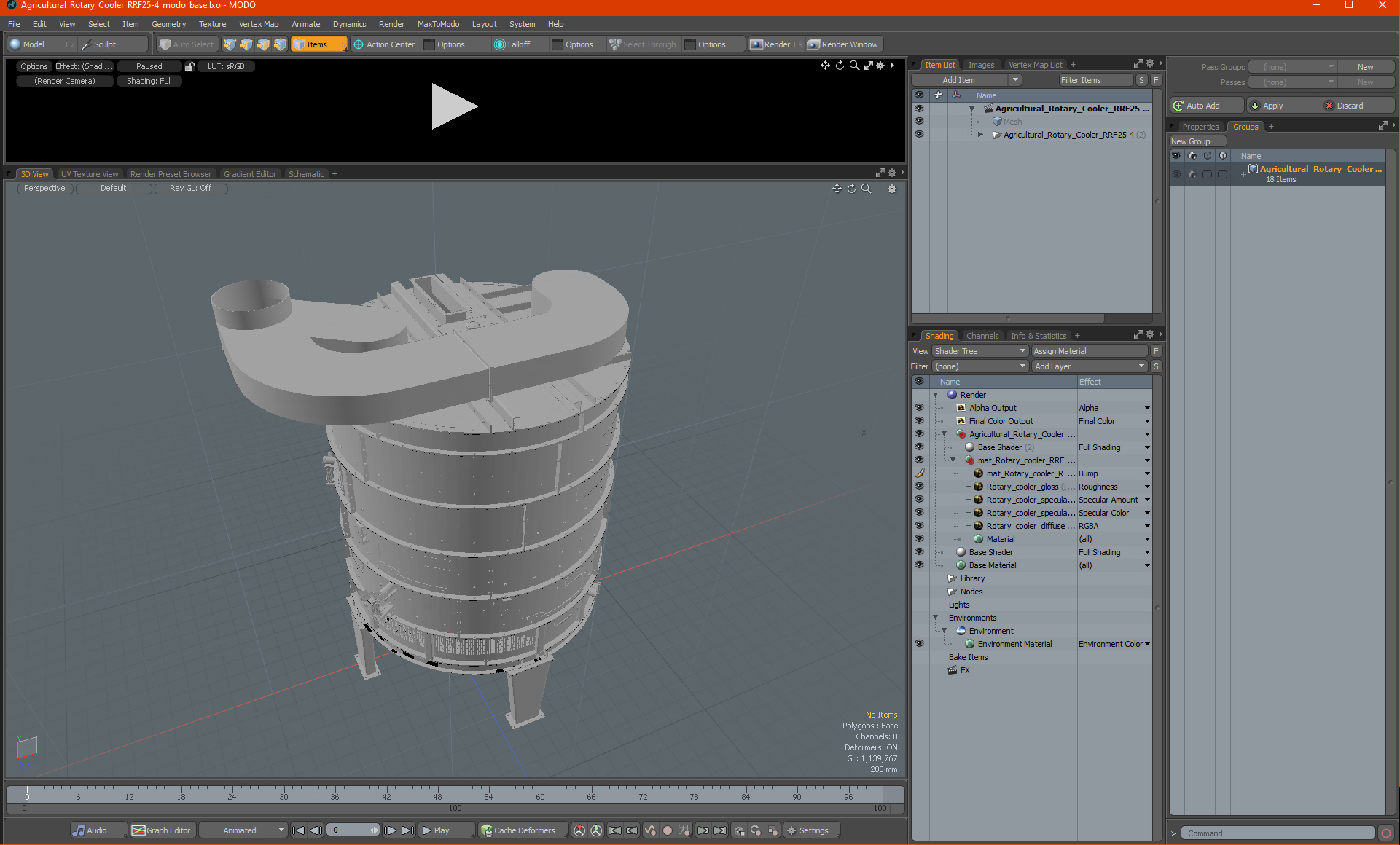Toggle Options checkbox next to Falloff
The image size is (1400, 845).
click(558, 44)
